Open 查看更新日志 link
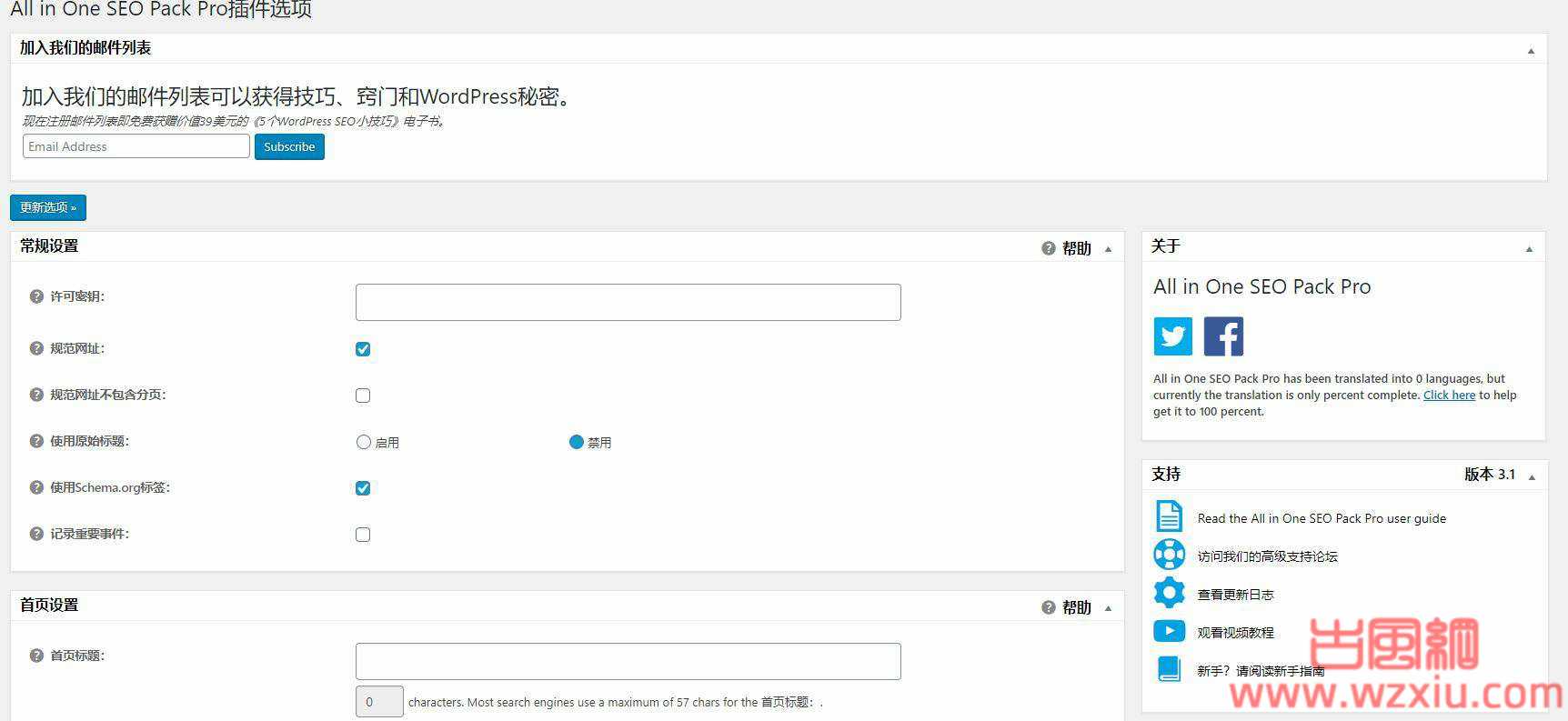Viewport: 1568px width, 721px height. (x=1235, y=595)
